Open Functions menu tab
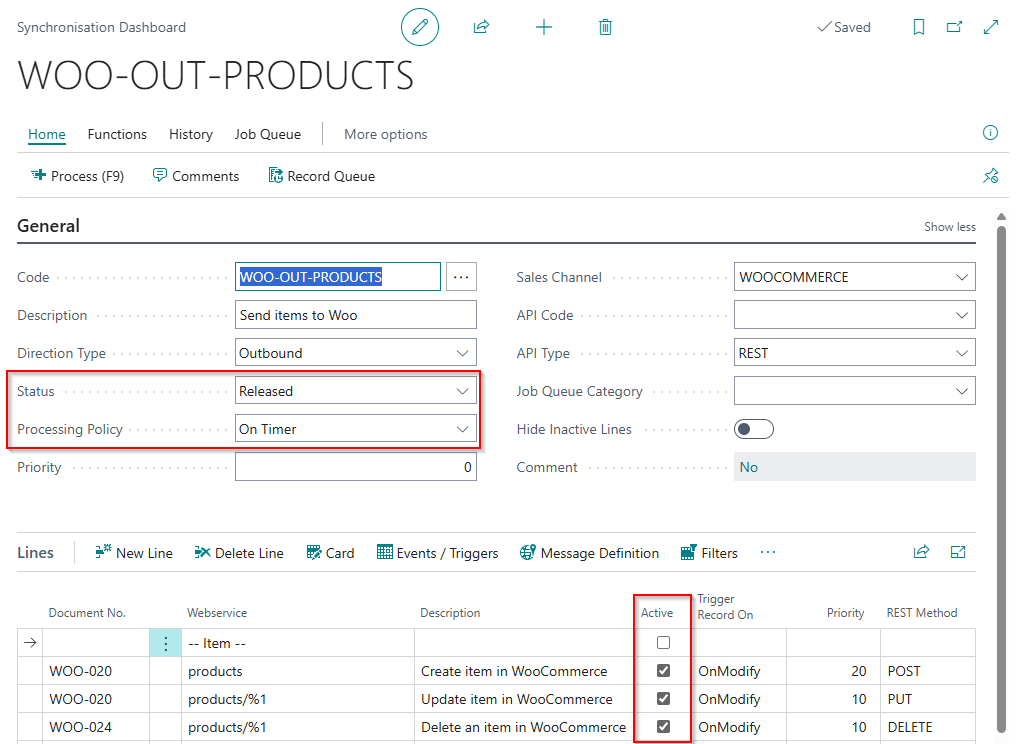This screenshot has width=1020, height=744. point(117,134)
